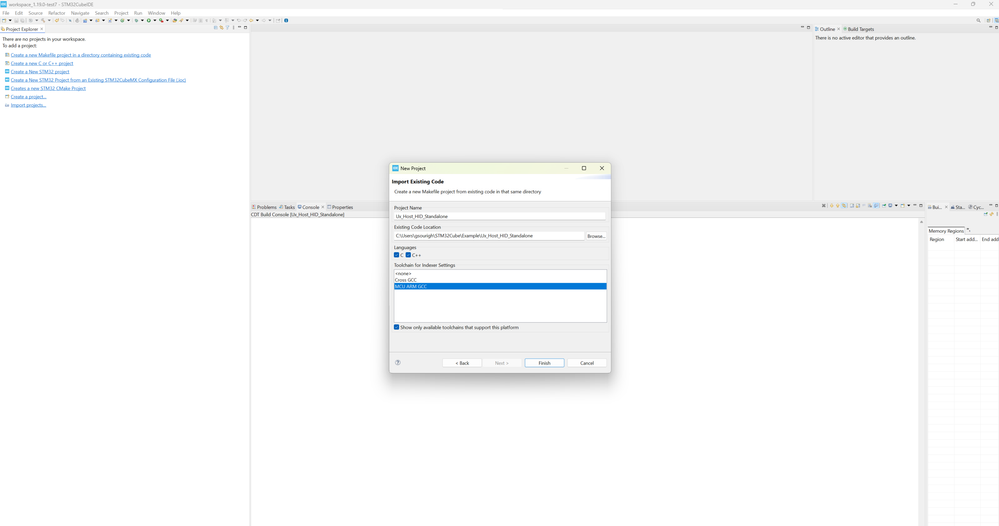999x526 pixels.
Task: Switch to the Problems tab
Action: pos(264,207)
